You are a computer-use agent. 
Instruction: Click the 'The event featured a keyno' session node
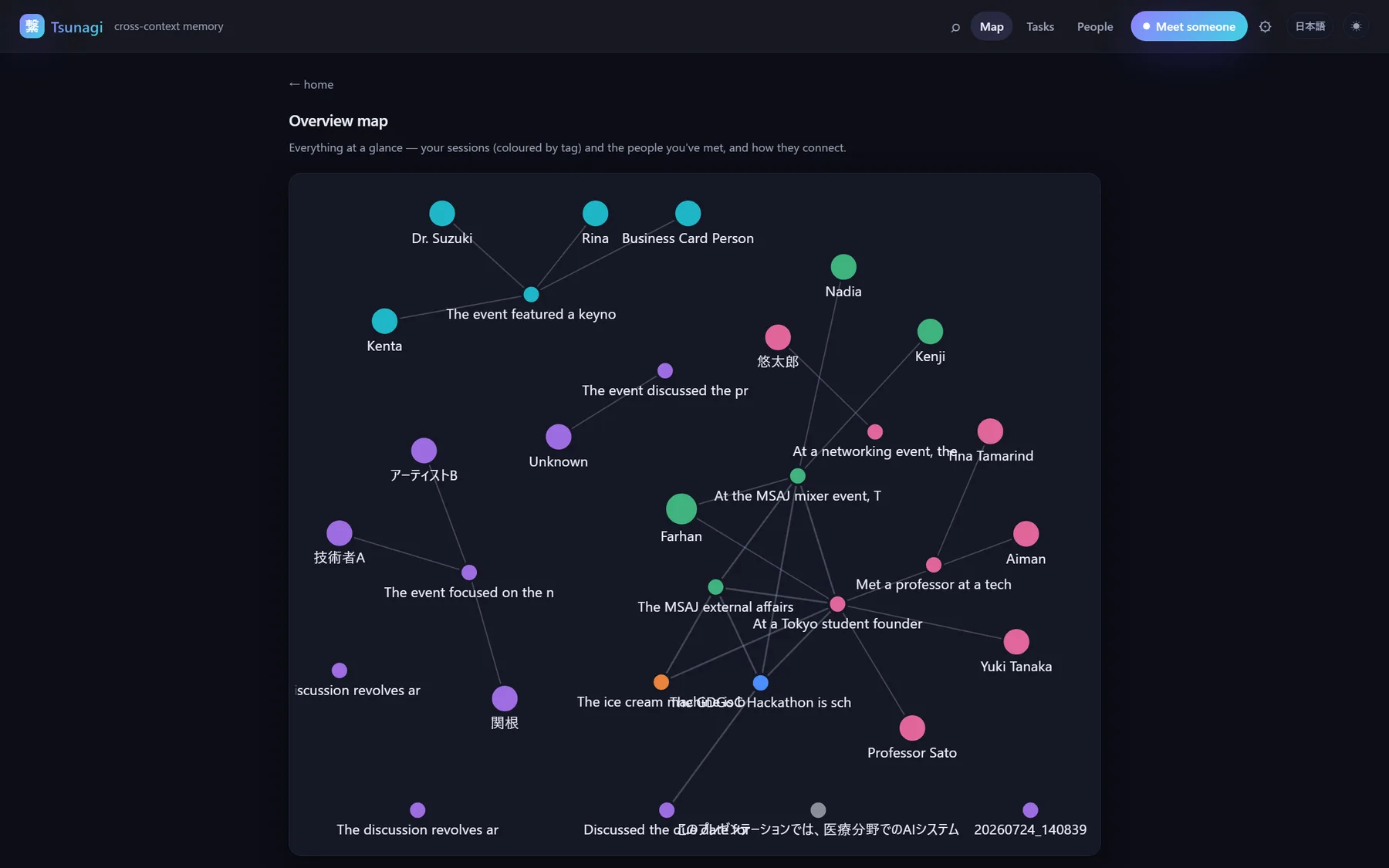pos(531,295)
